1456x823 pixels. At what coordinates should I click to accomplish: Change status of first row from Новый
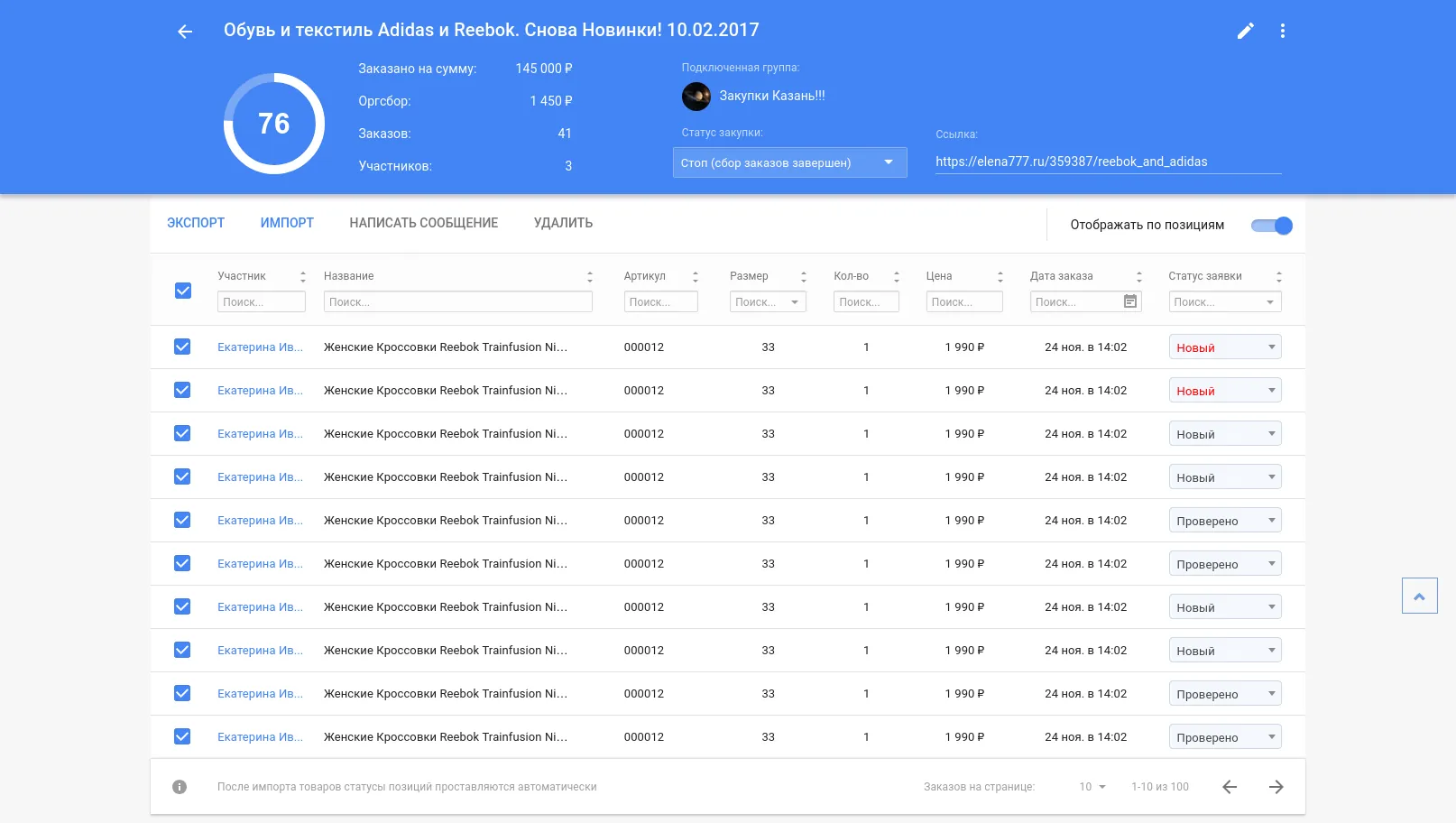pos(1225,347)
